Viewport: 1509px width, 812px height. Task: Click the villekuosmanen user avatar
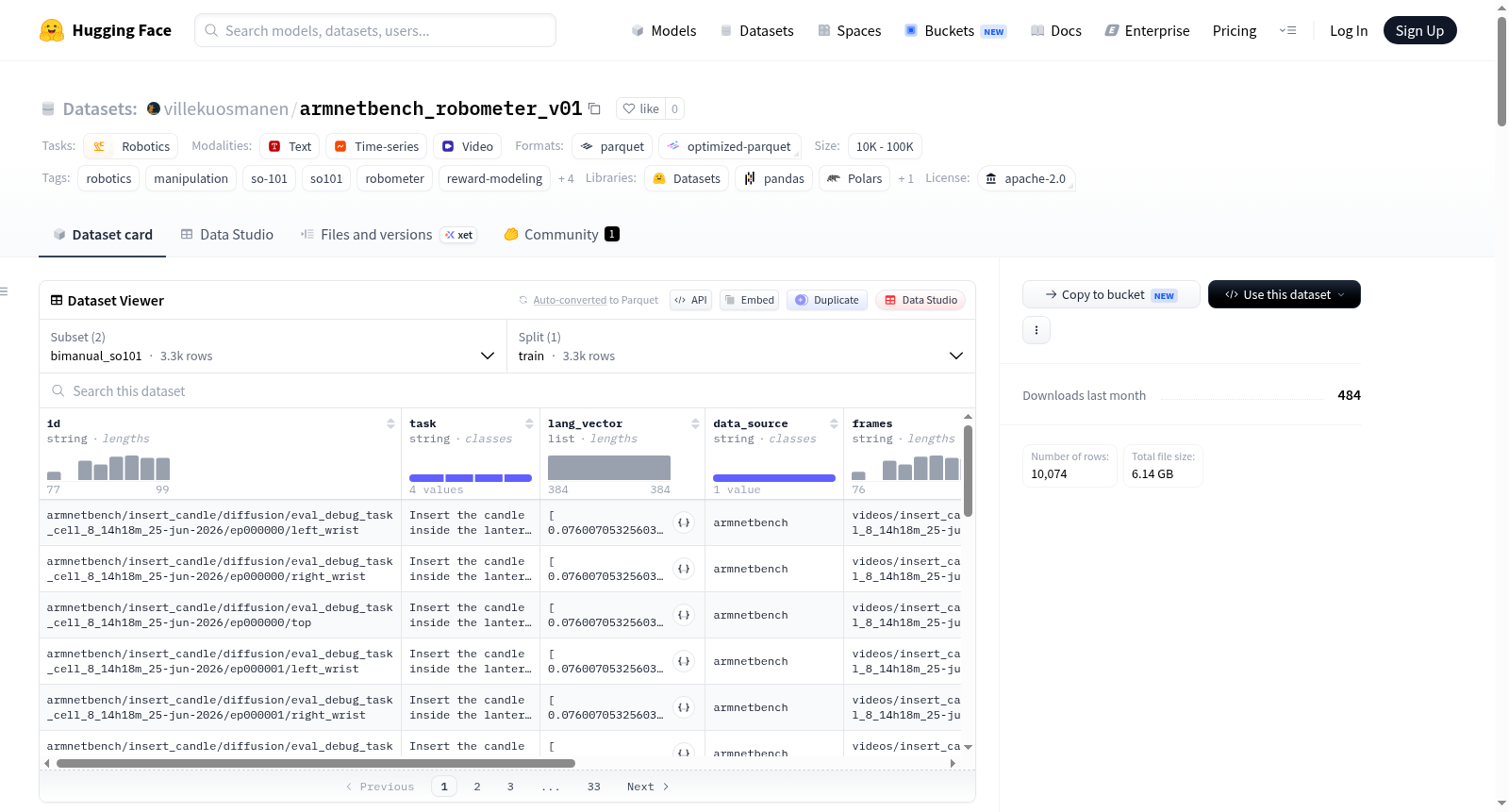(x=154, y=108)
